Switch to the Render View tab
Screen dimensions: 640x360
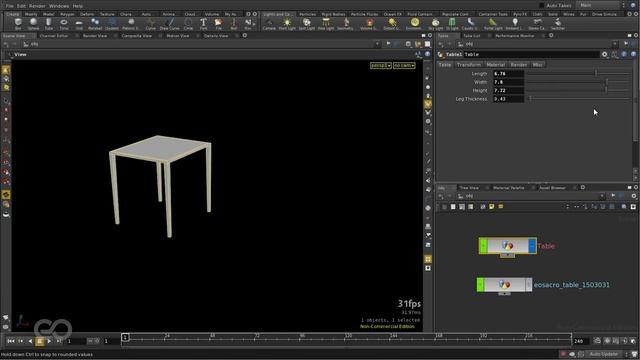(95, 36)
